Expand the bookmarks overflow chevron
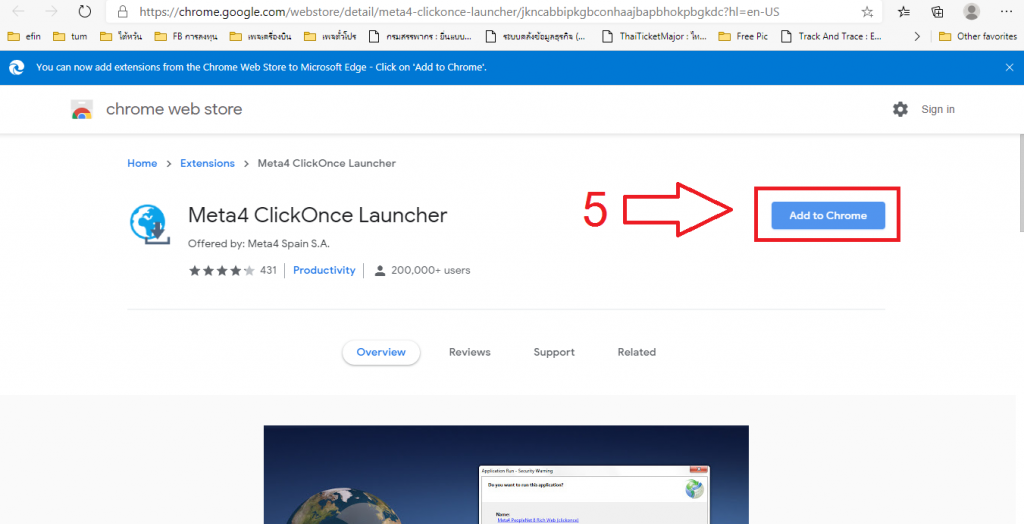Image resolution: width=1024 pixels, height=524 pixels. coord(918,37)
